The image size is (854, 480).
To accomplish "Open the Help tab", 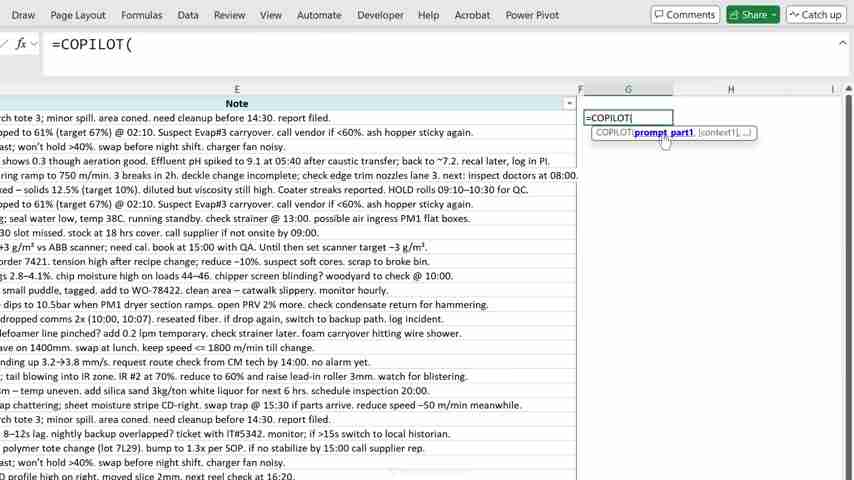I will coord(428,15).
